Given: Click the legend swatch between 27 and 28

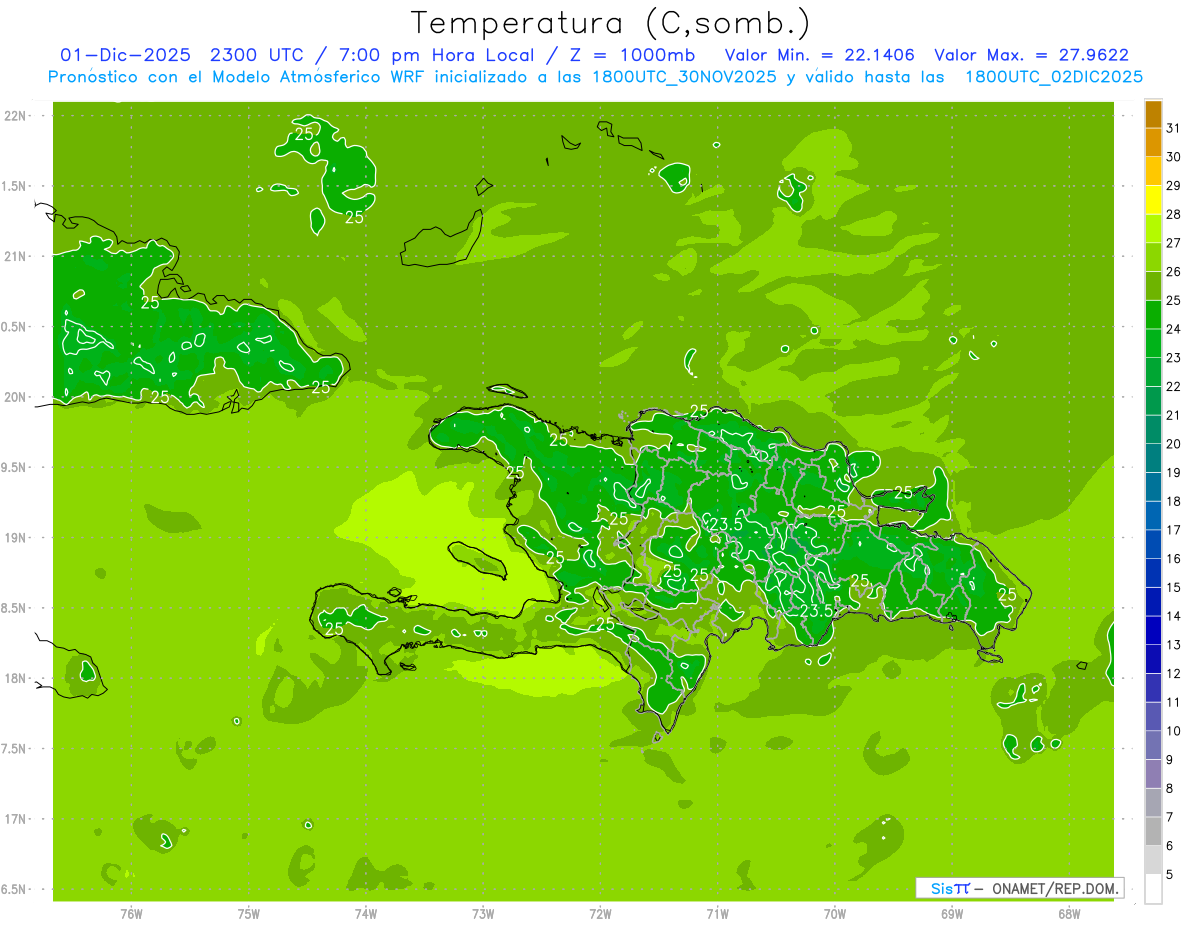Looking at the screenshot, I should 1153,229.
